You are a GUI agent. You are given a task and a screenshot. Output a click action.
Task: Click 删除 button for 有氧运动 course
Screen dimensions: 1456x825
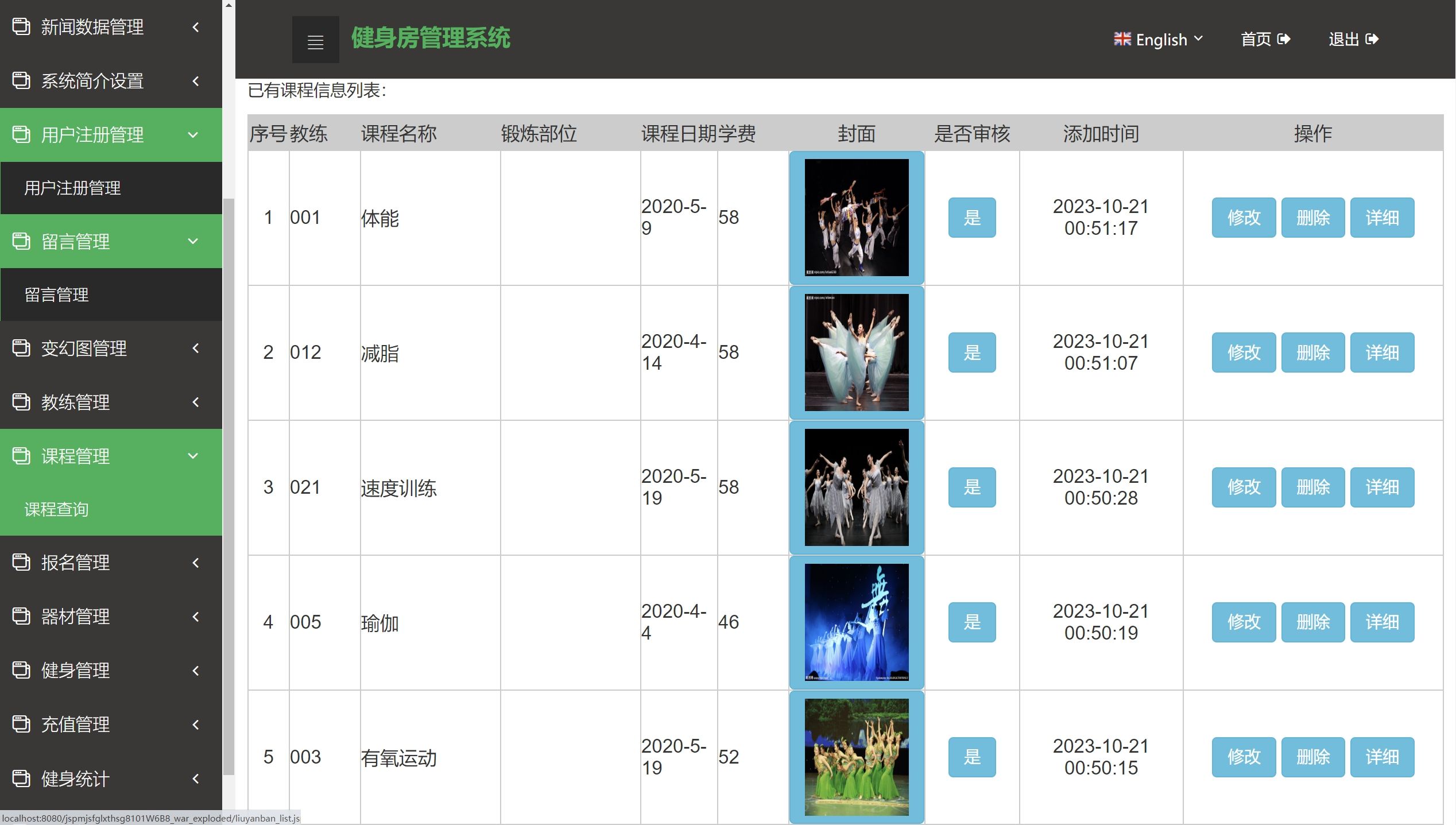coord(1311,756)
